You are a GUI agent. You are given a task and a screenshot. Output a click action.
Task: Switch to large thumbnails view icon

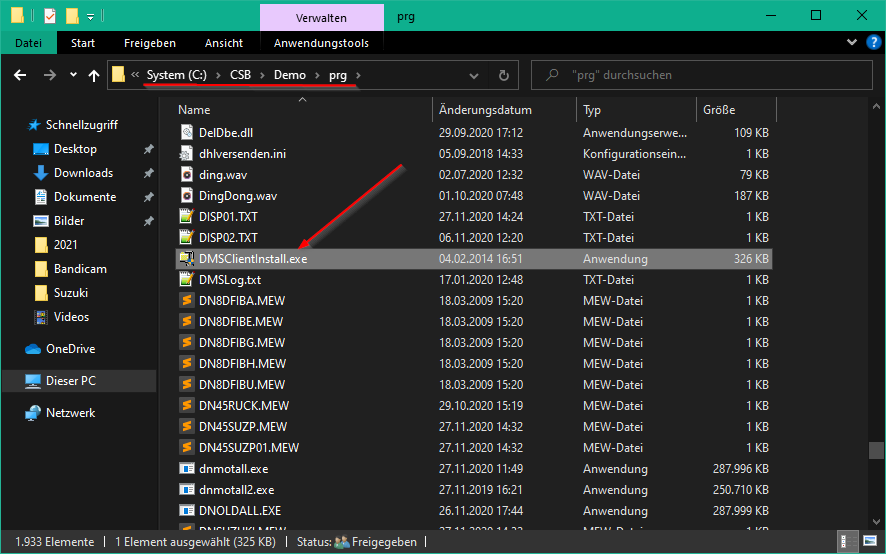[x=870, y=542]
